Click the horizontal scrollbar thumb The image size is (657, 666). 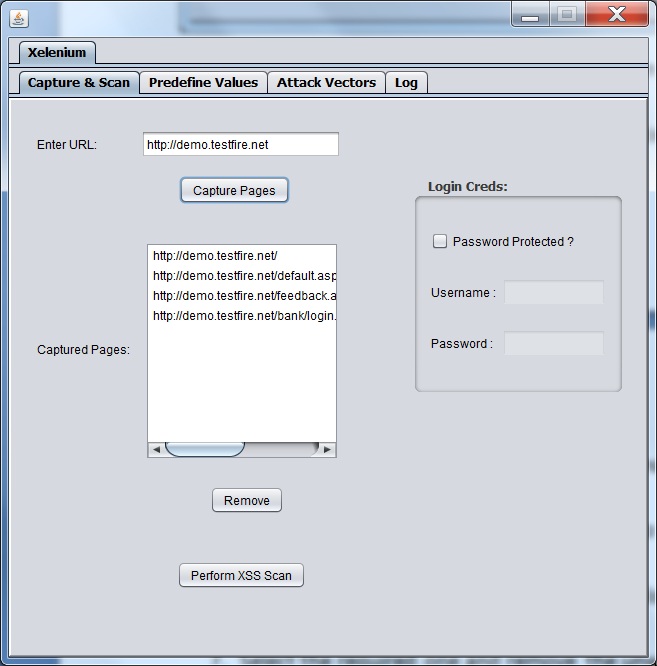point(204,450)
